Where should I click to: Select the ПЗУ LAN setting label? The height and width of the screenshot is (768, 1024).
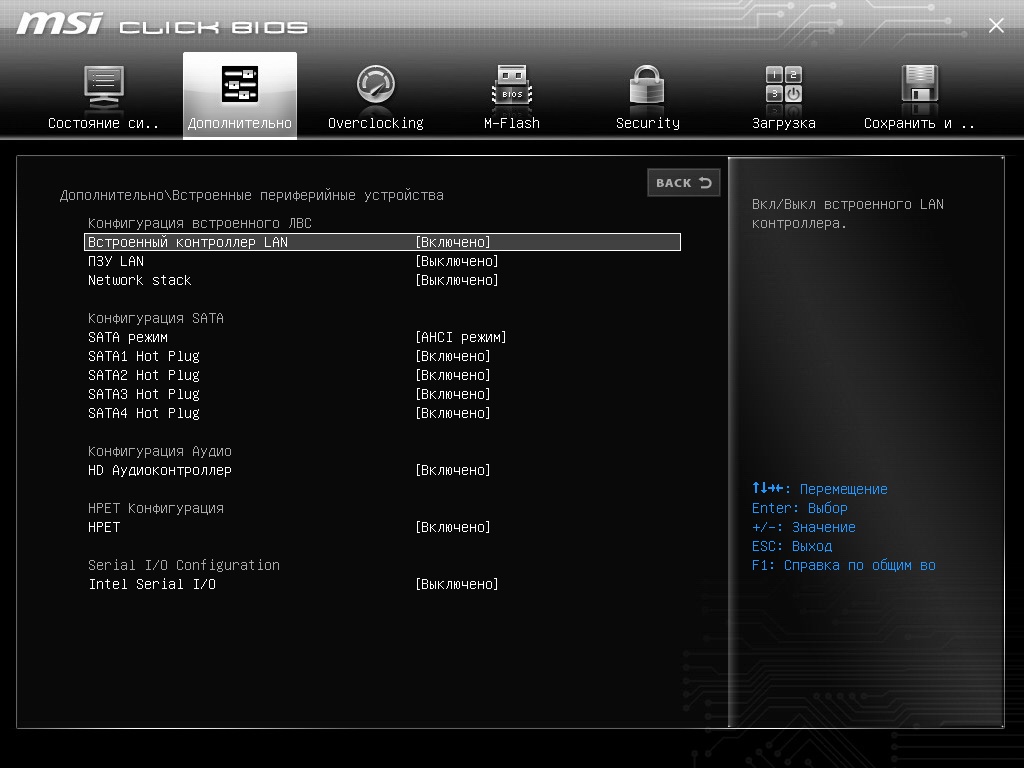(x=116, y=261)
